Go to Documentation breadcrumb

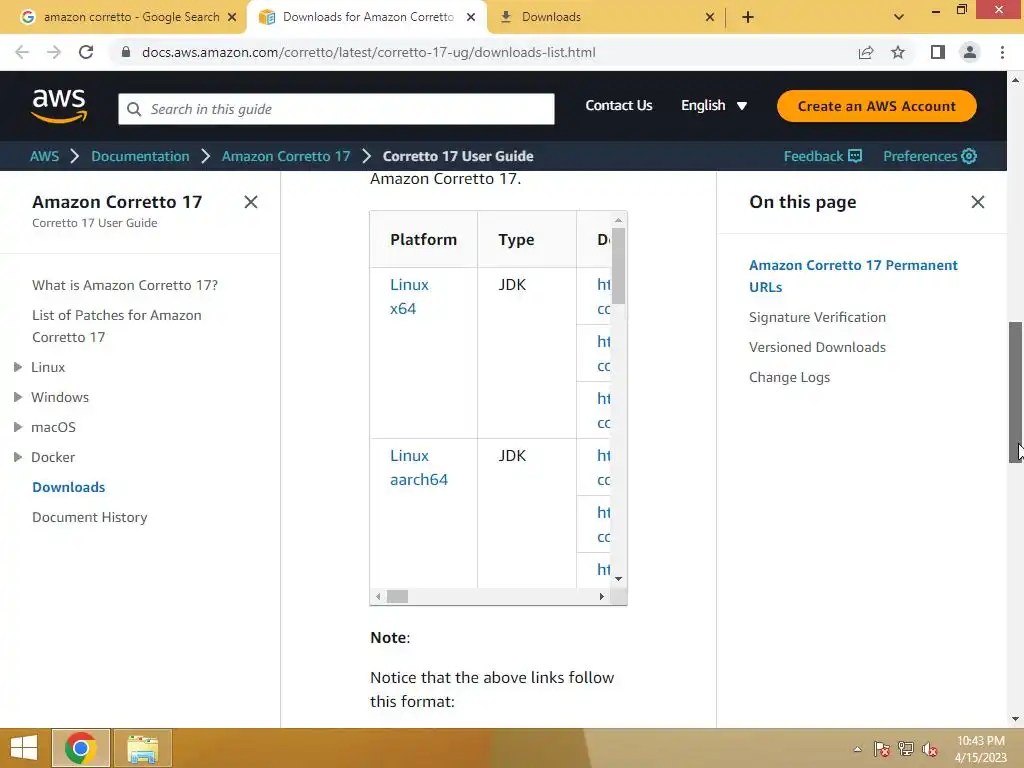coord(140,156)
